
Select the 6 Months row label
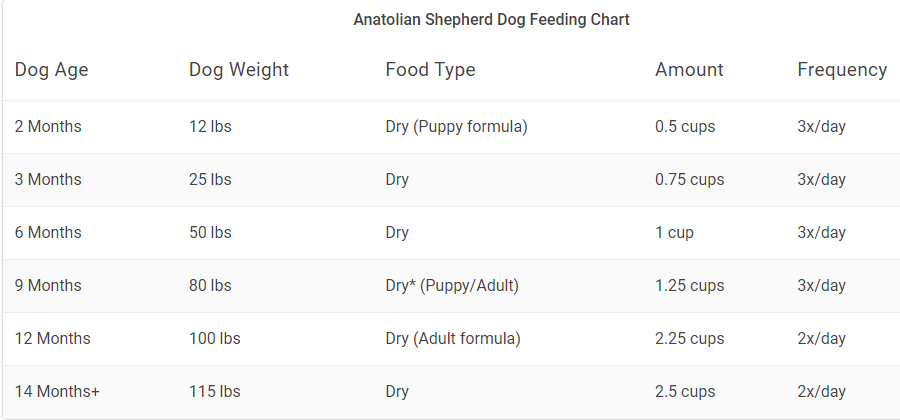click(x=48, y=233)
